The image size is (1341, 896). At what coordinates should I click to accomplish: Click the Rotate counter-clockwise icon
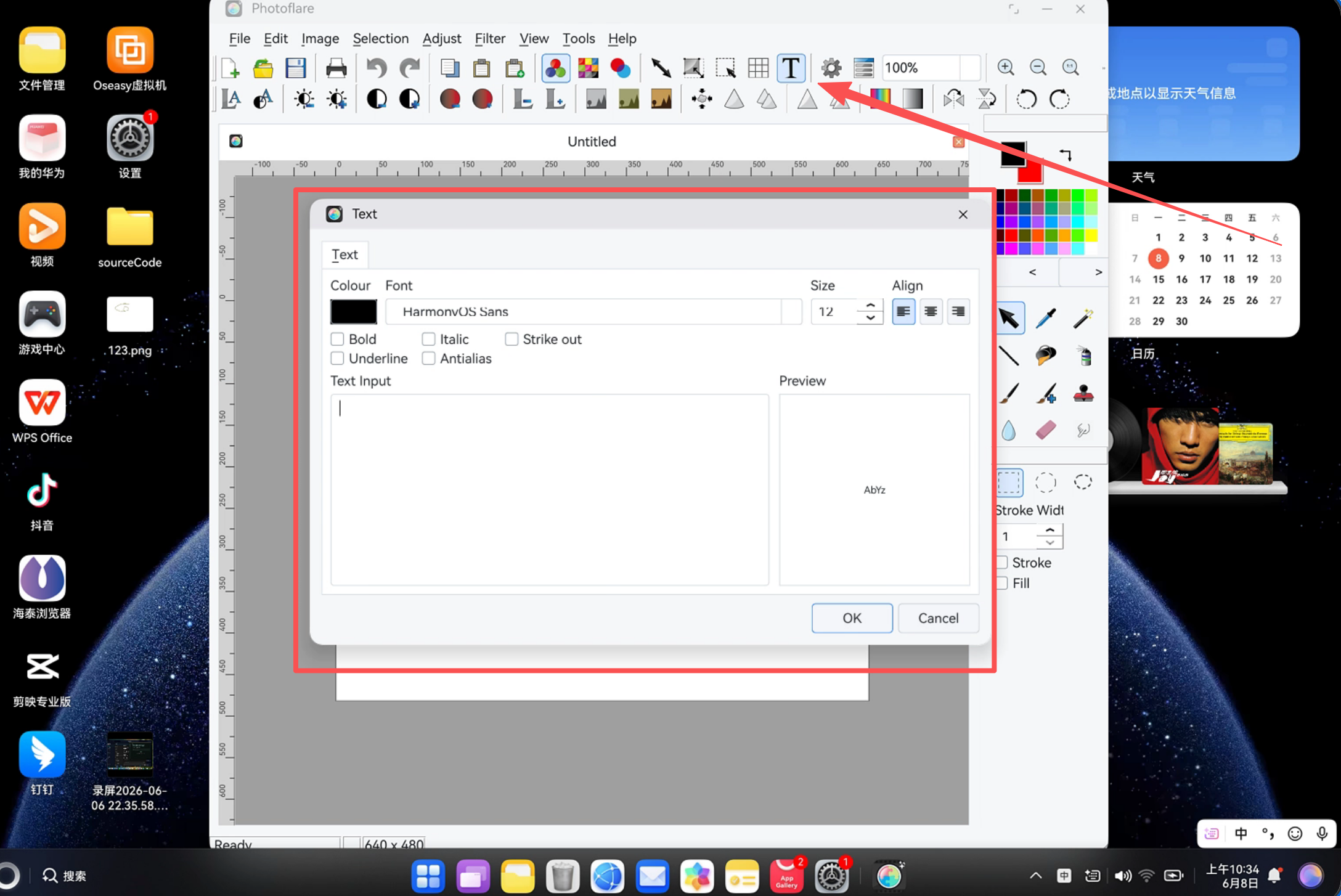1026,99
